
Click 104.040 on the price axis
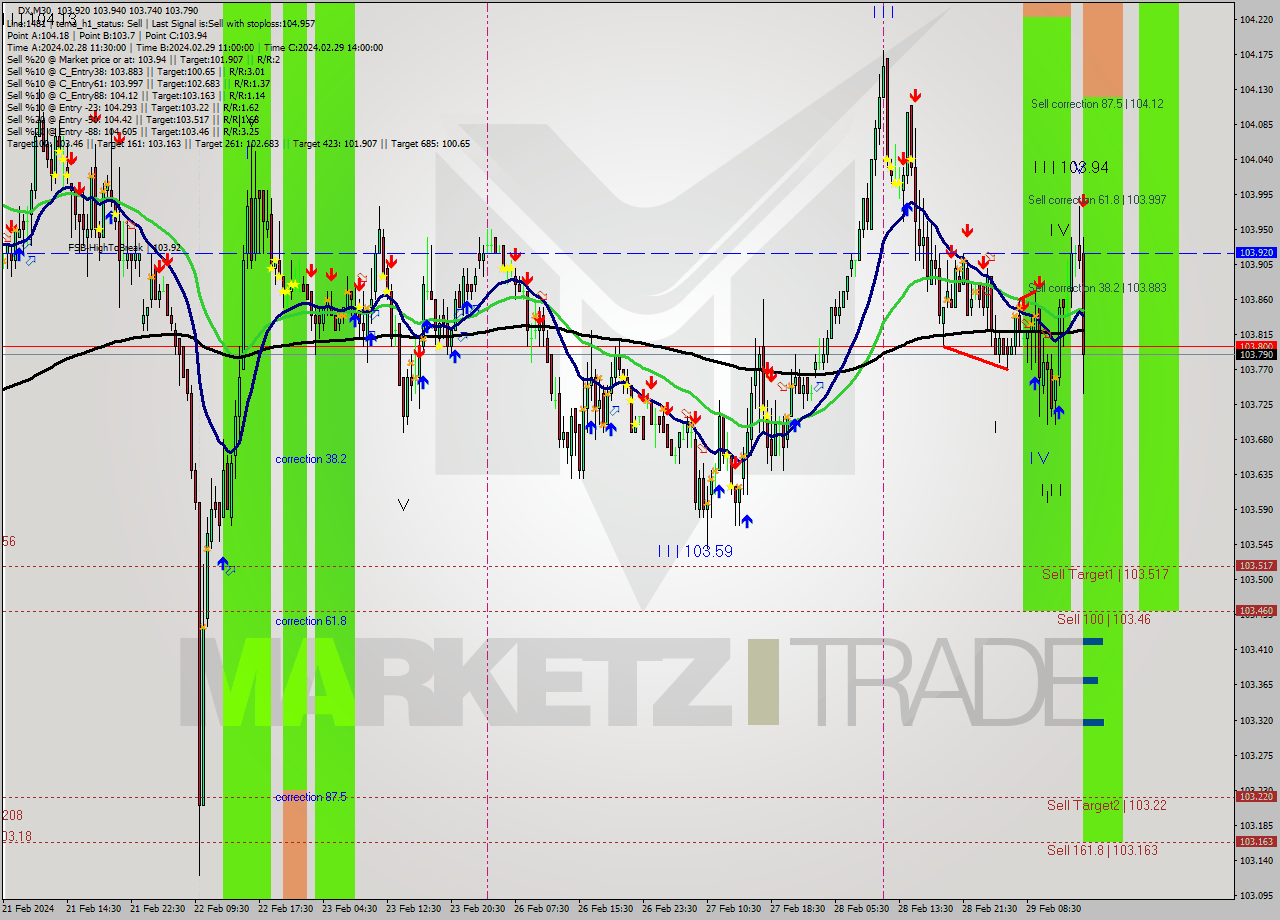[x=1256, y=159]
